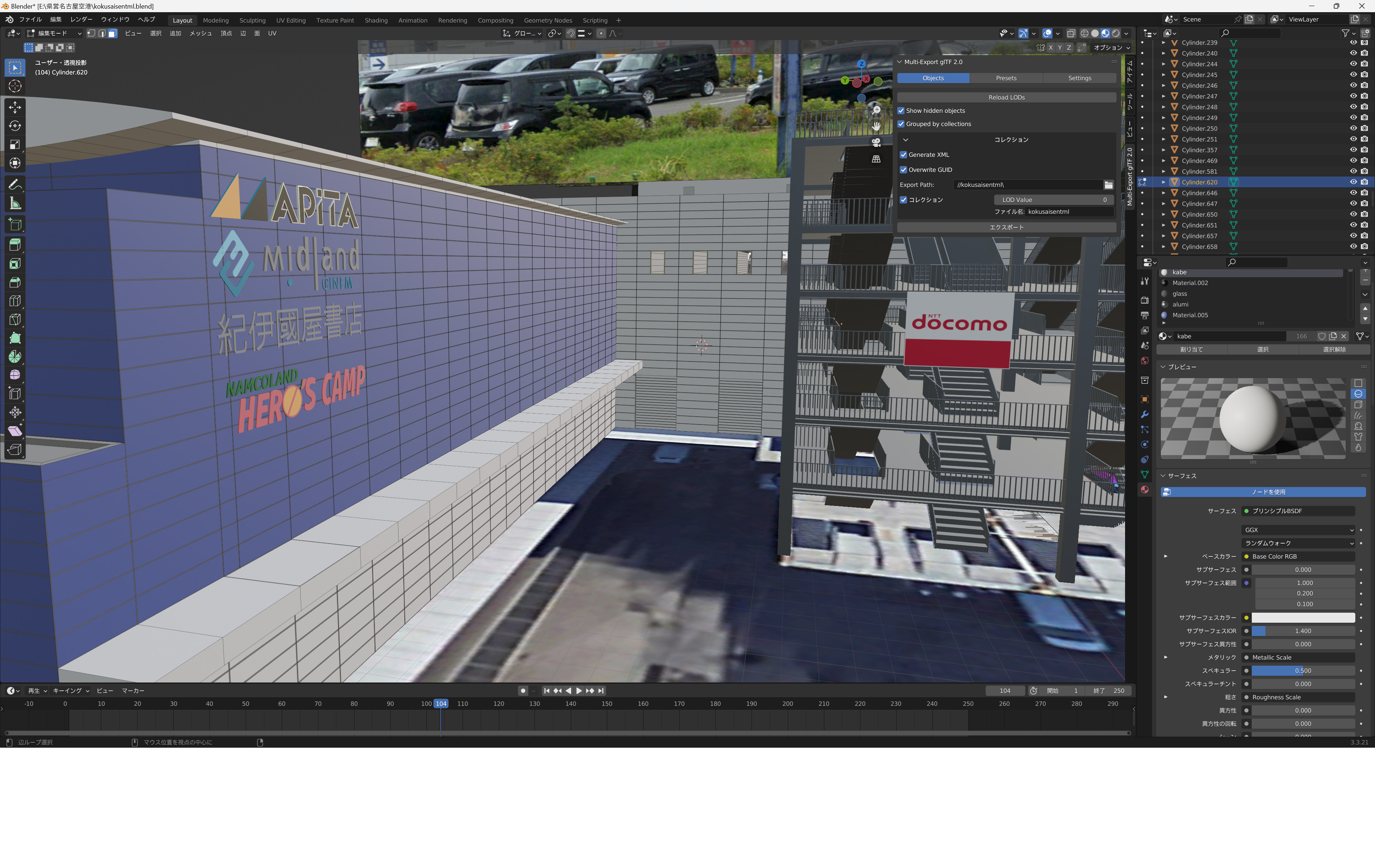The width and height of the screenshot is (1375, 868).
Task: Uncheck the コレクション export checkbox
Action: click(903, 200)
